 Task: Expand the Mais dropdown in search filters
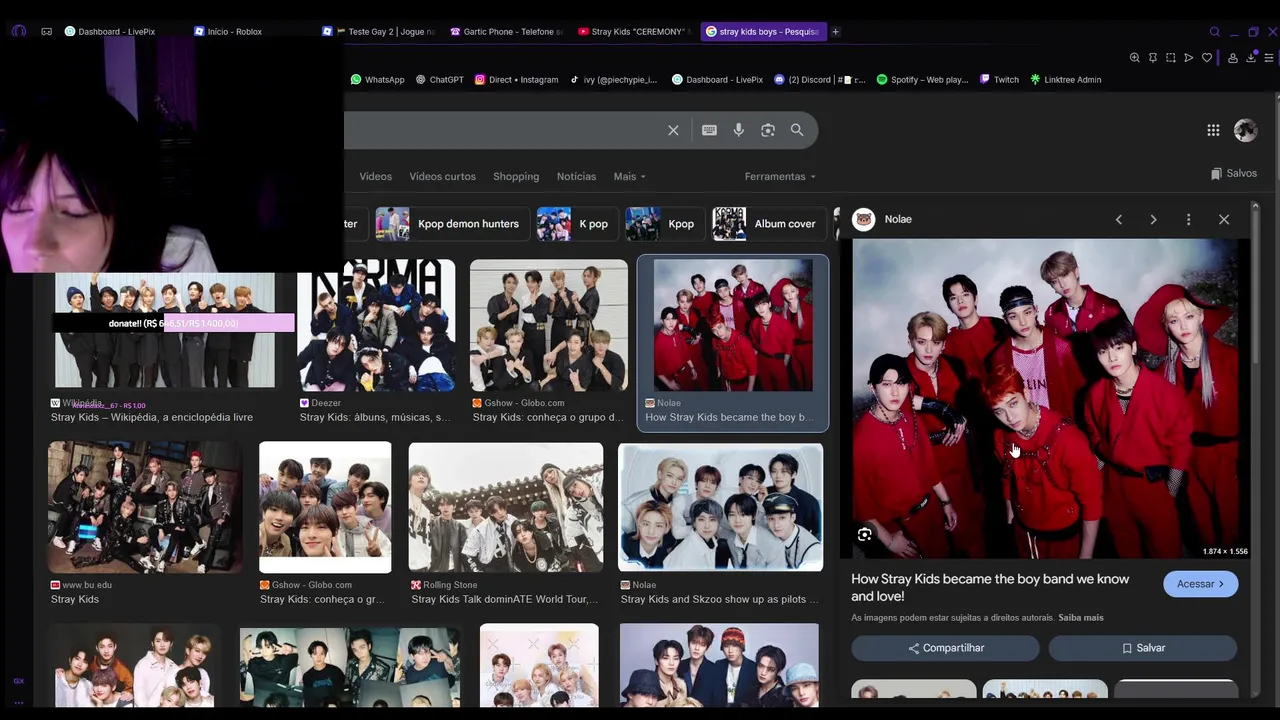[x=629, y=176]
